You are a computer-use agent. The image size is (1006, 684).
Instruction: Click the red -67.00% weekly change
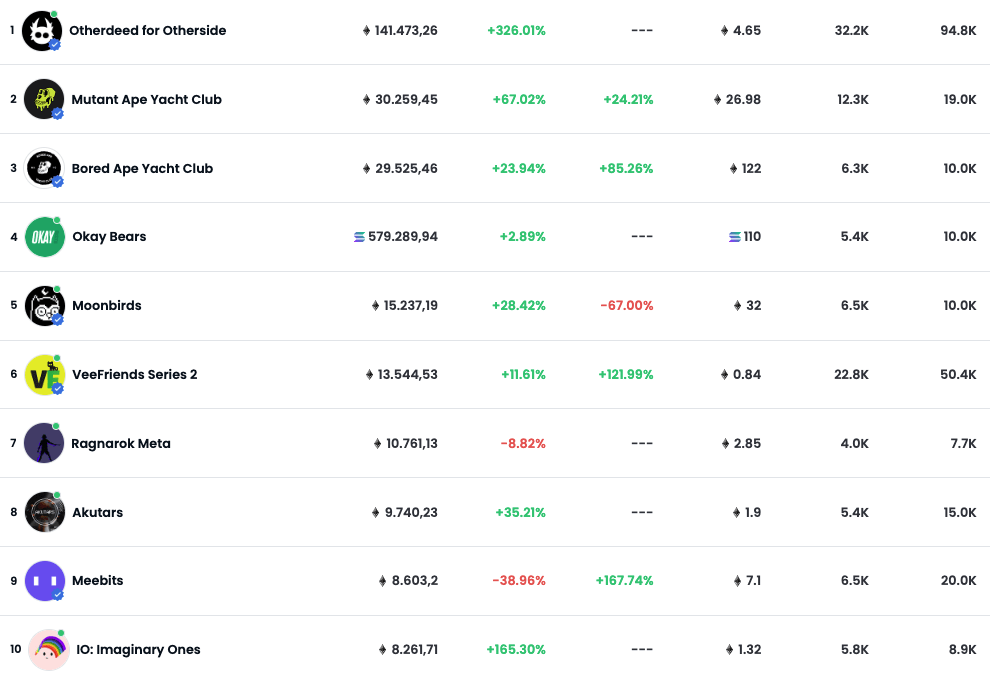point(627,305)
